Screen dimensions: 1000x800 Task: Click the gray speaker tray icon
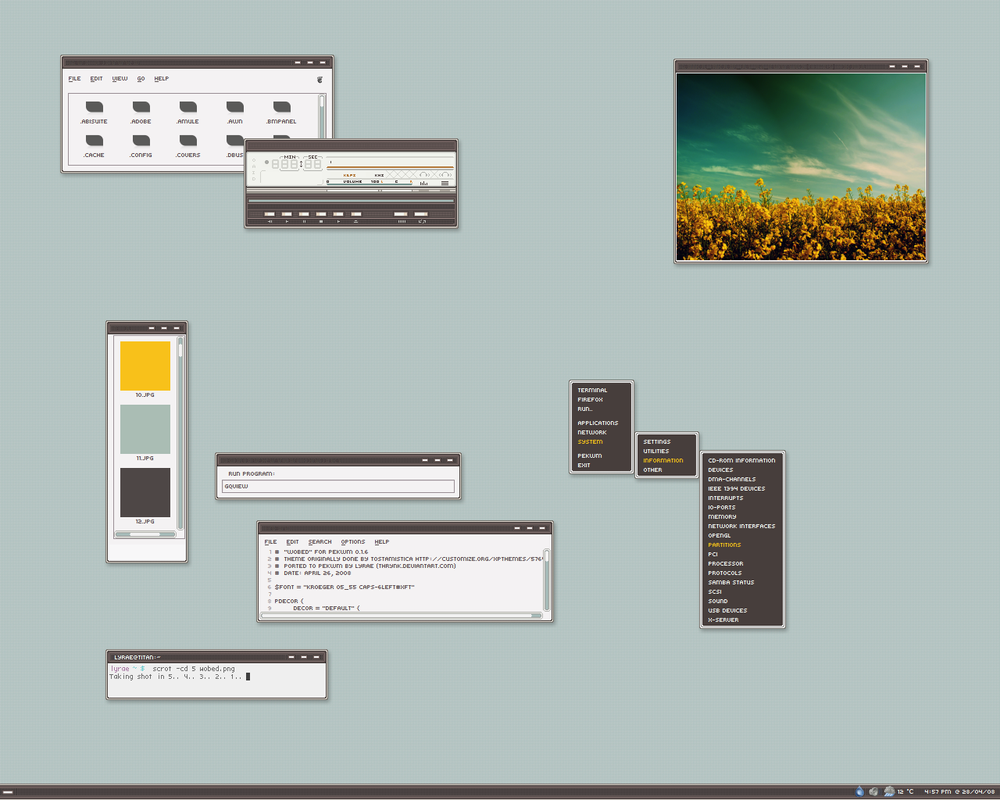pos(874,791)
